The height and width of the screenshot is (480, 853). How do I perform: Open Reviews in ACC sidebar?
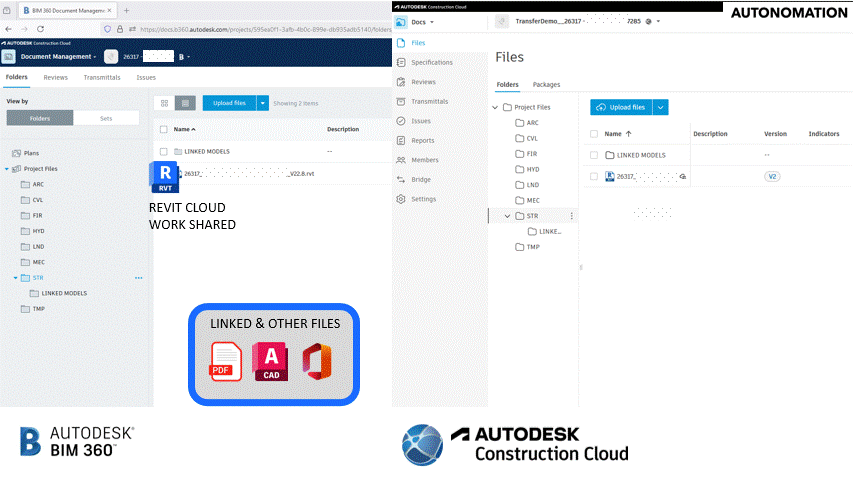[423, 82]
